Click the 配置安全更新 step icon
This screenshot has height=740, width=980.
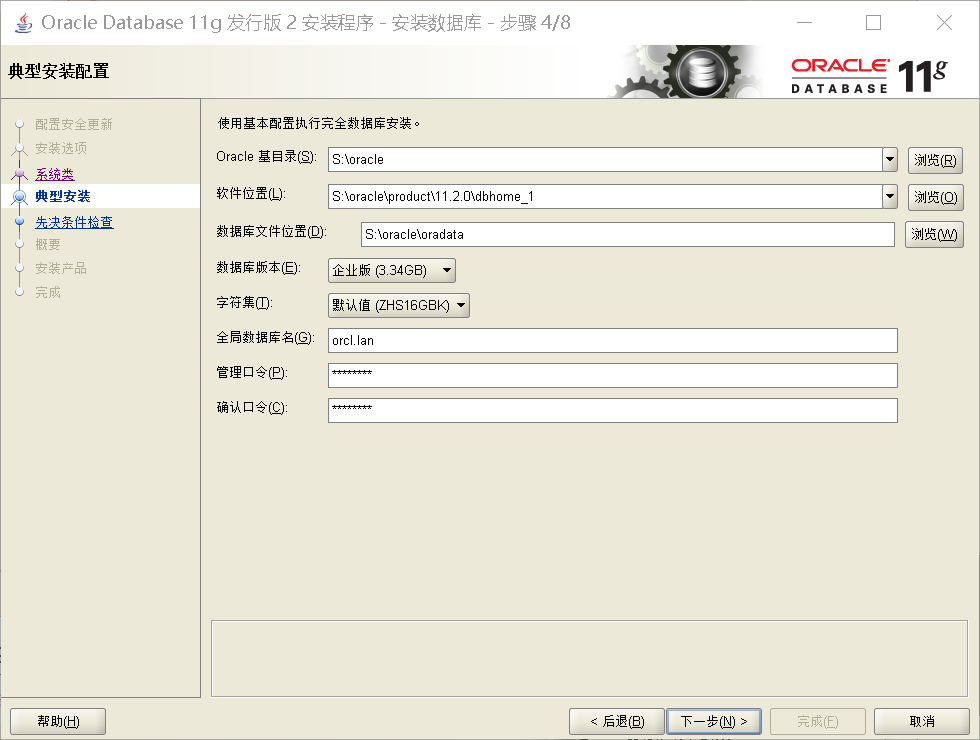pyautogui.click(x=21, y=125)
